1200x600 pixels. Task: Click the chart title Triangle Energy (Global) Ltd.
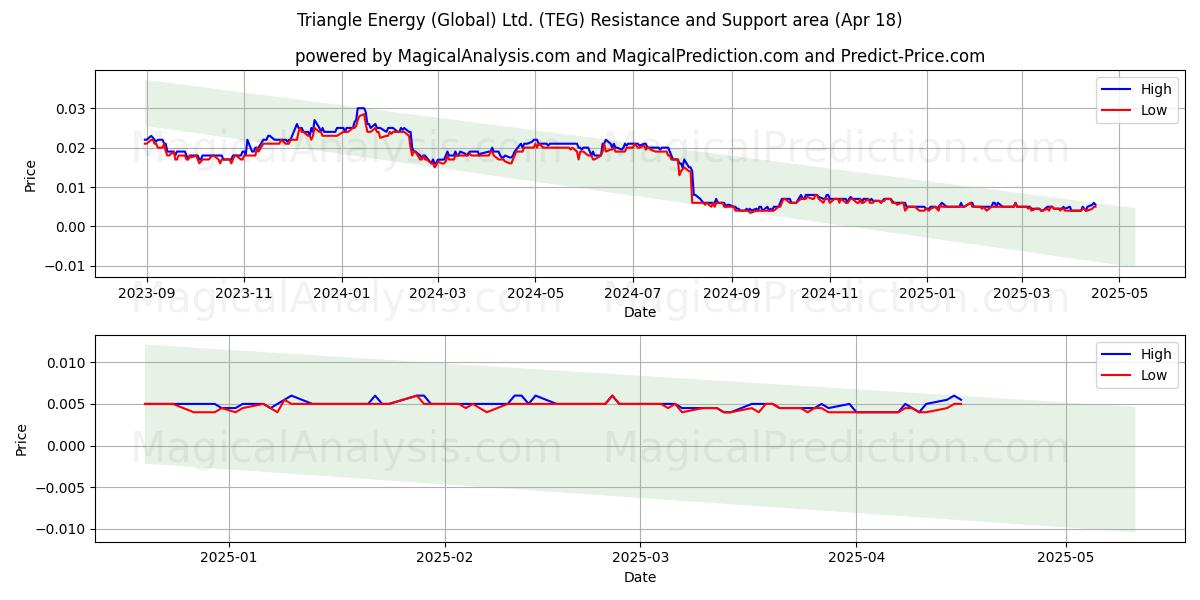(599, 20)
